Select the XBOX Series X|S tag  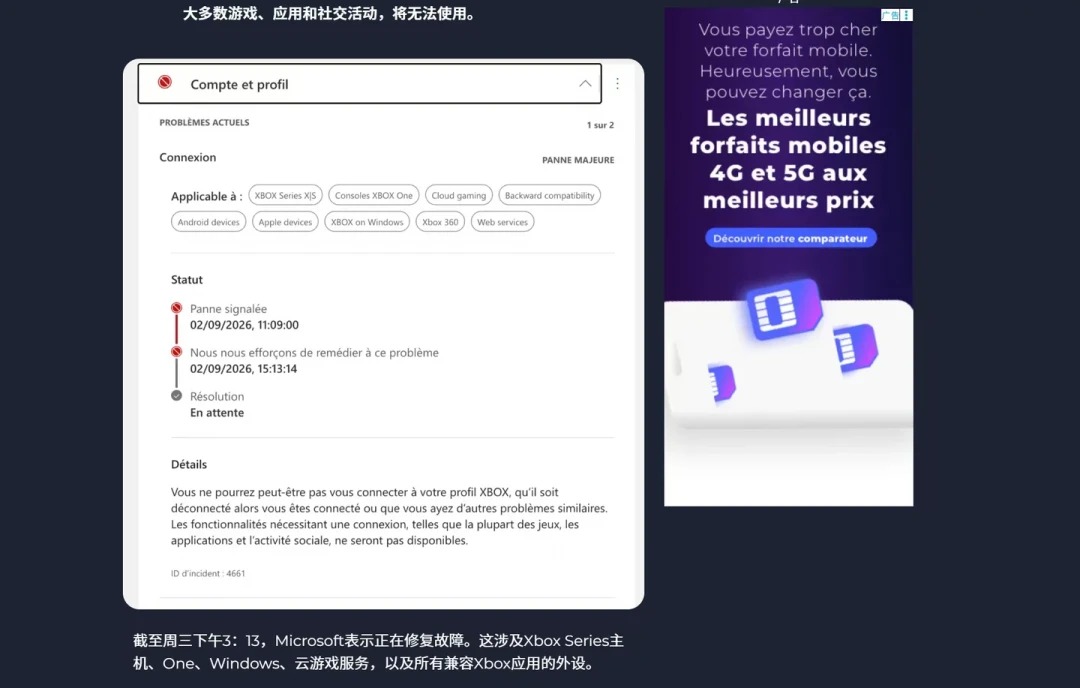coord(285,196)
